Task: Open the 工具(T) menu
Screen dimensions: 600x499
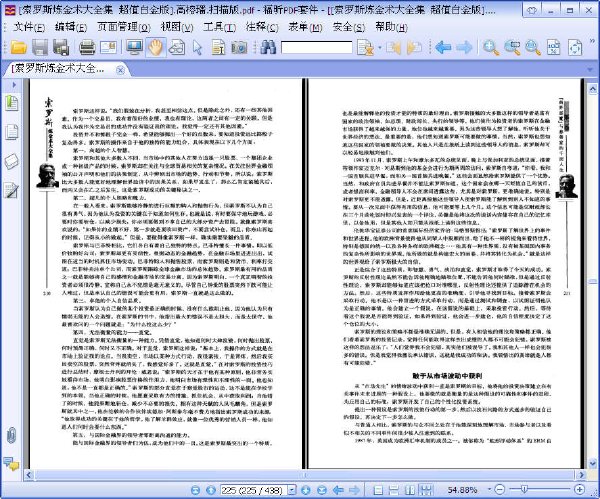Action: 219,27
